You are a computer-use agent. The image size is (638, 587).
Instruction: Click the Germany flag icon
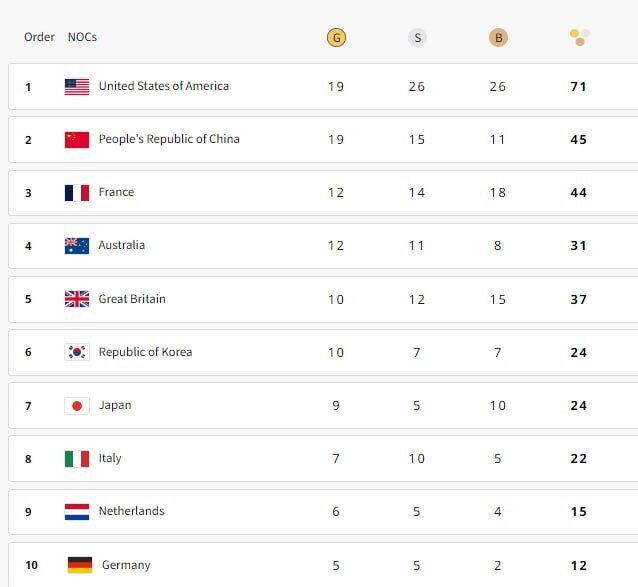pyautogui.click(x=80, y=565)
